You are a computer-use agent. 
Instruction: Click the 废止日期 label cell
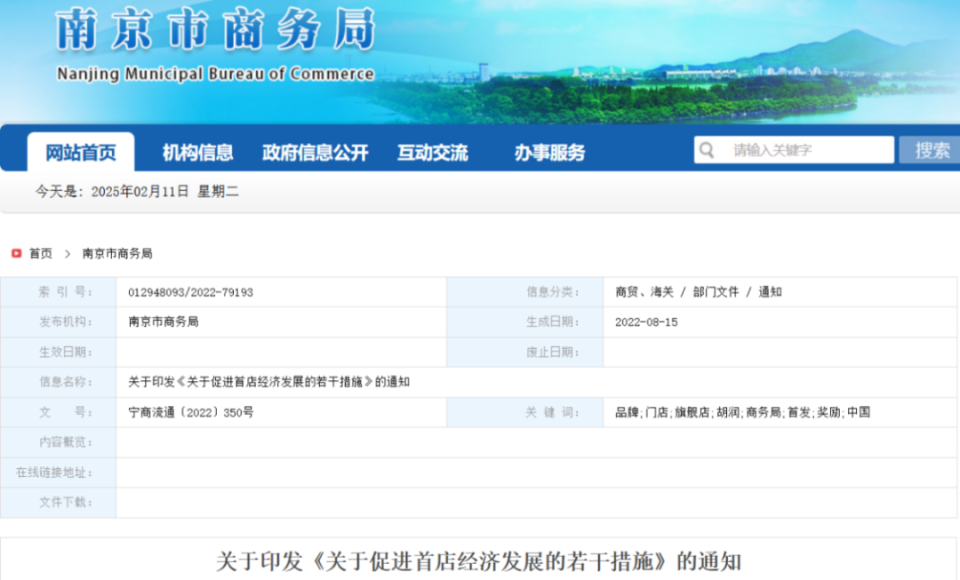(x=525, y=352)
